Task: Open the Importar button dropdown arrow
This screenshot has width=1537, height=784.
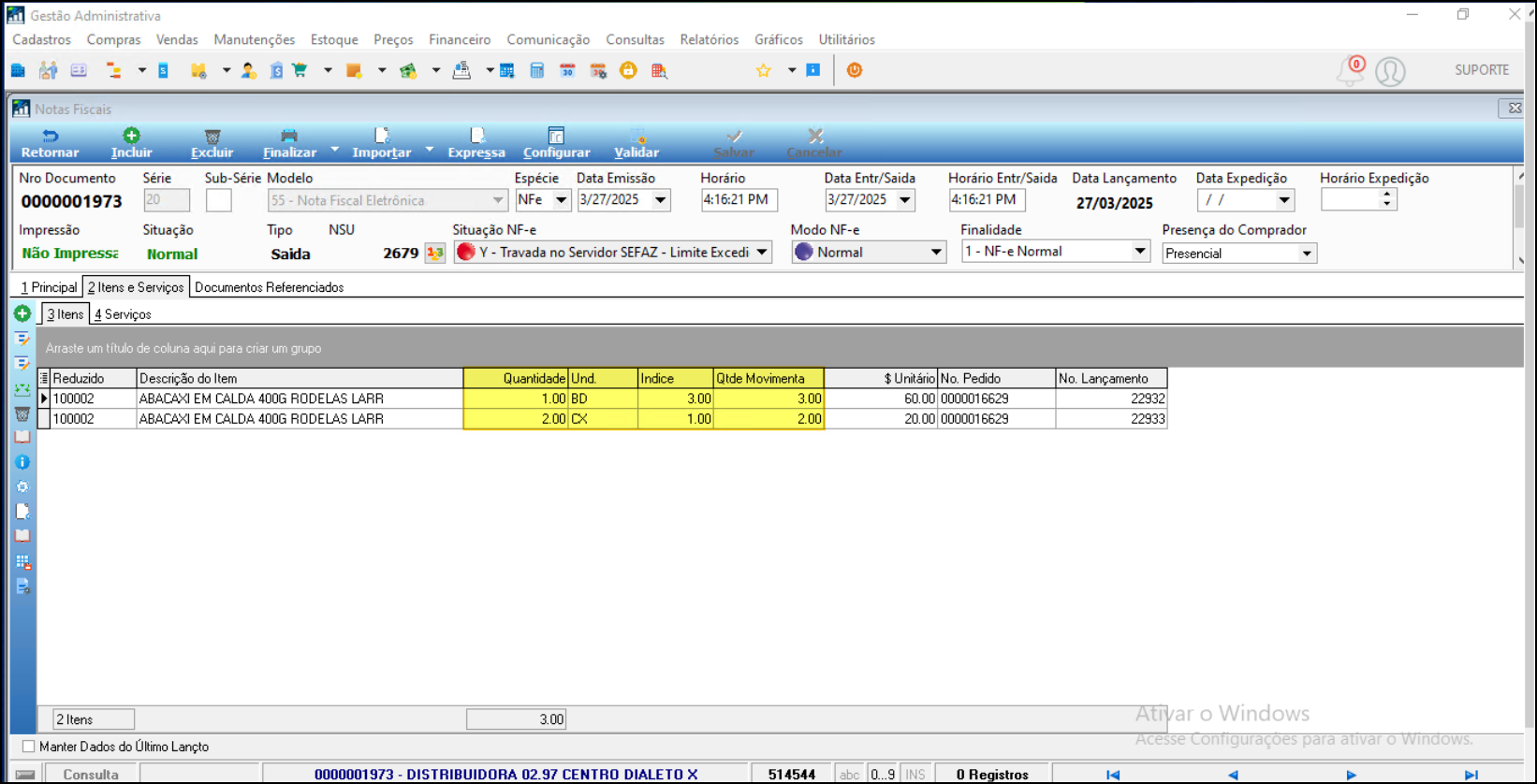Action: 430,150
